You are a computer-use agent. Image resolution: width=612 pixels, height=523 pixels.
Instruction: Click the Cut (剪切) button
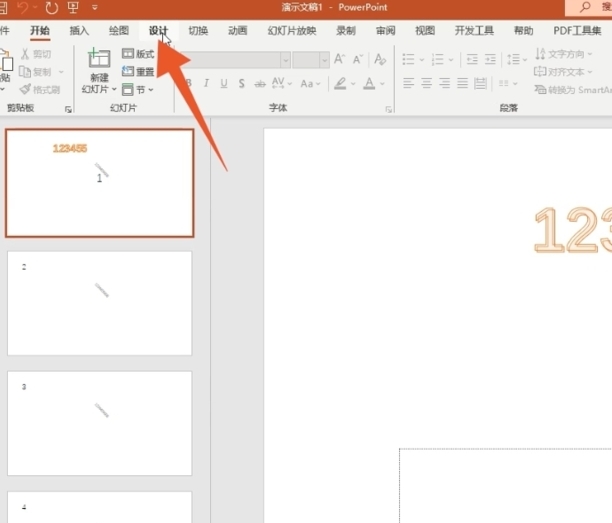(36, 54)
